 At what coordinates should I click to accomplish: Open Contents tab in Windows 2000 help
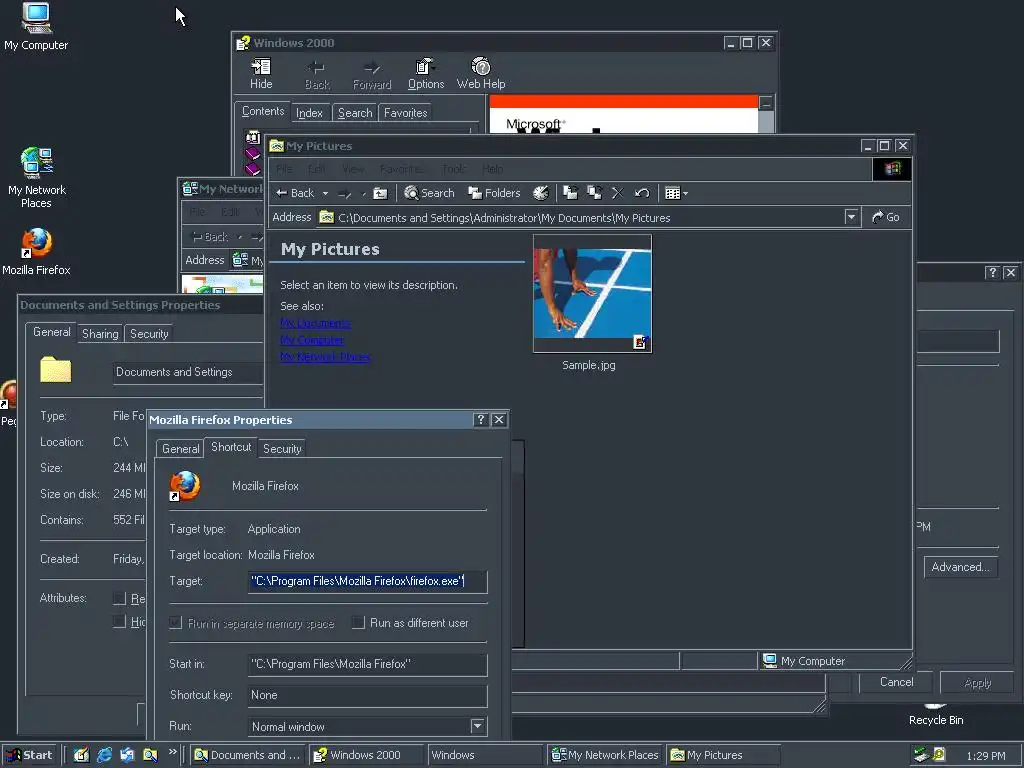click(x=263, y=111)
